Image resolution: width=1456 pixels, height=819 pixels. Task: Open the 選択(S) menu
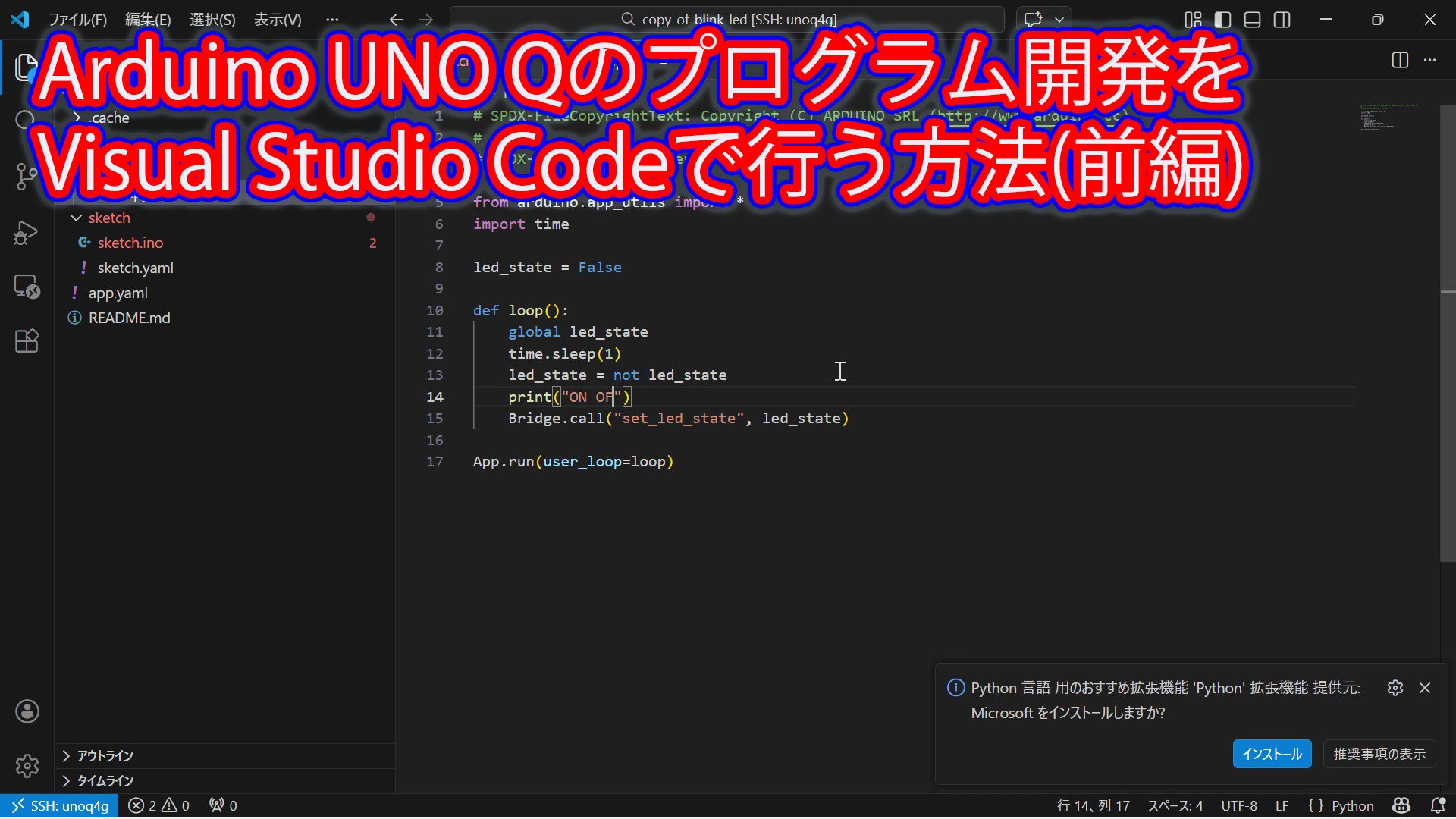coord(212,20)
